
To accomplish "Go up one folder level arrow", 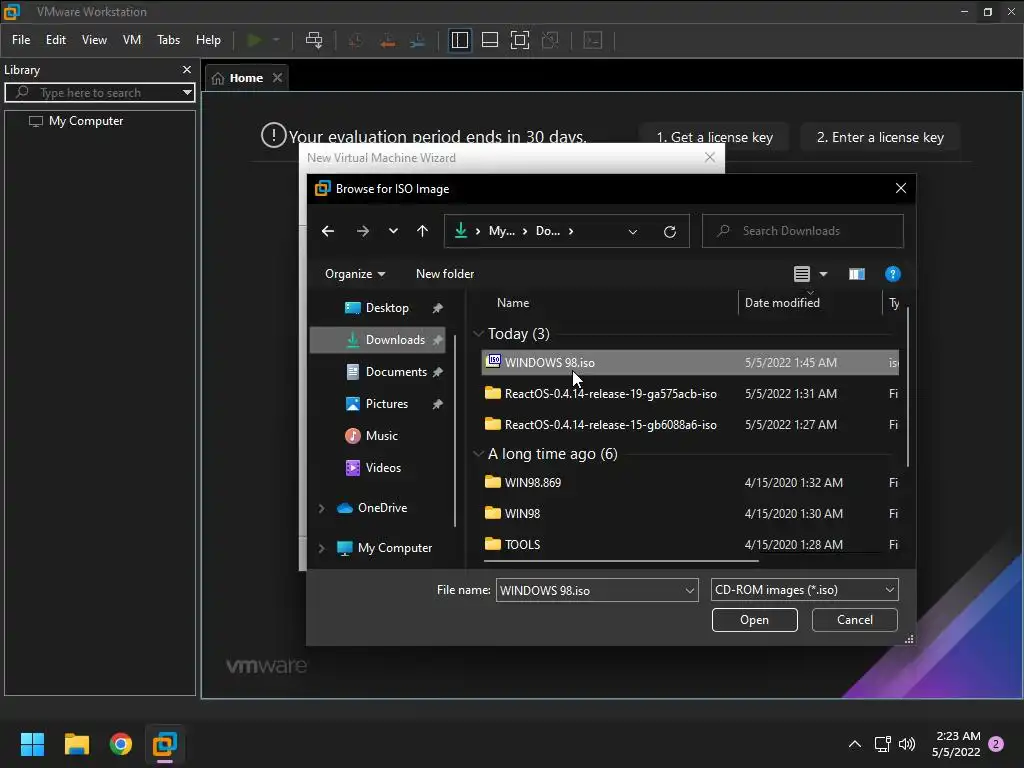I will [423, 231].
